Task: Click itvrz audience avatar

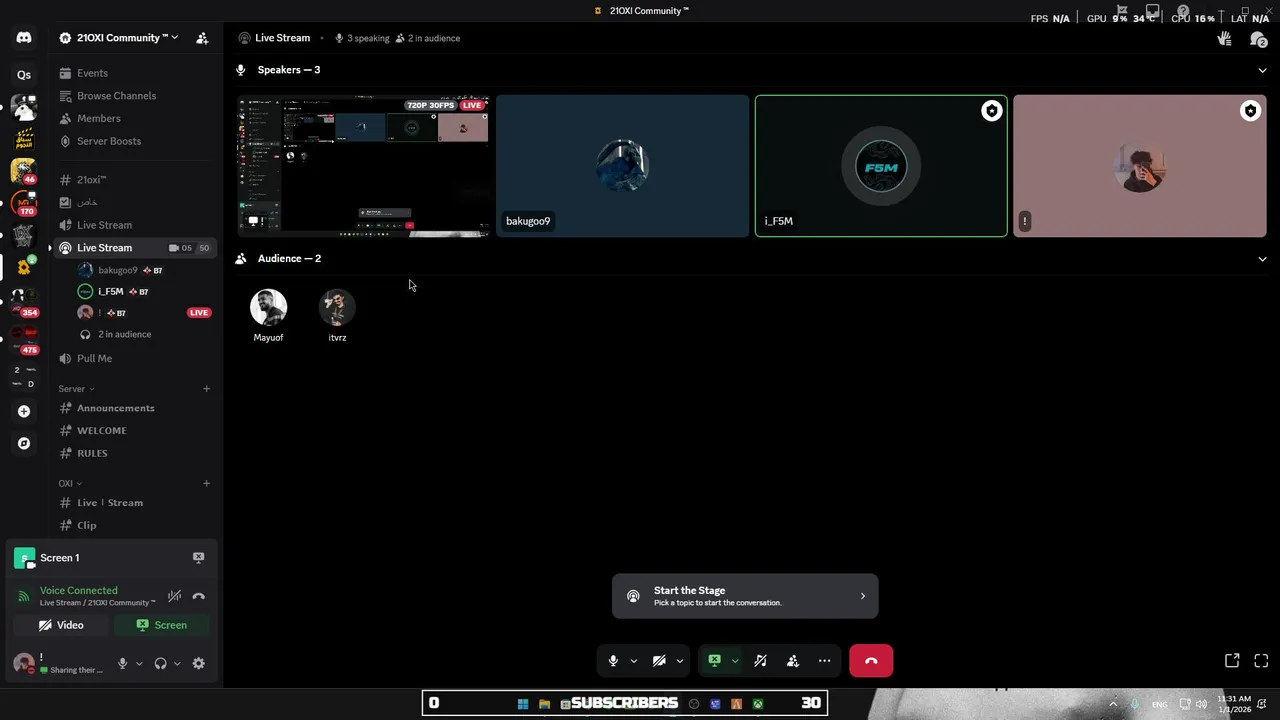Action: (x=337, y=308)
